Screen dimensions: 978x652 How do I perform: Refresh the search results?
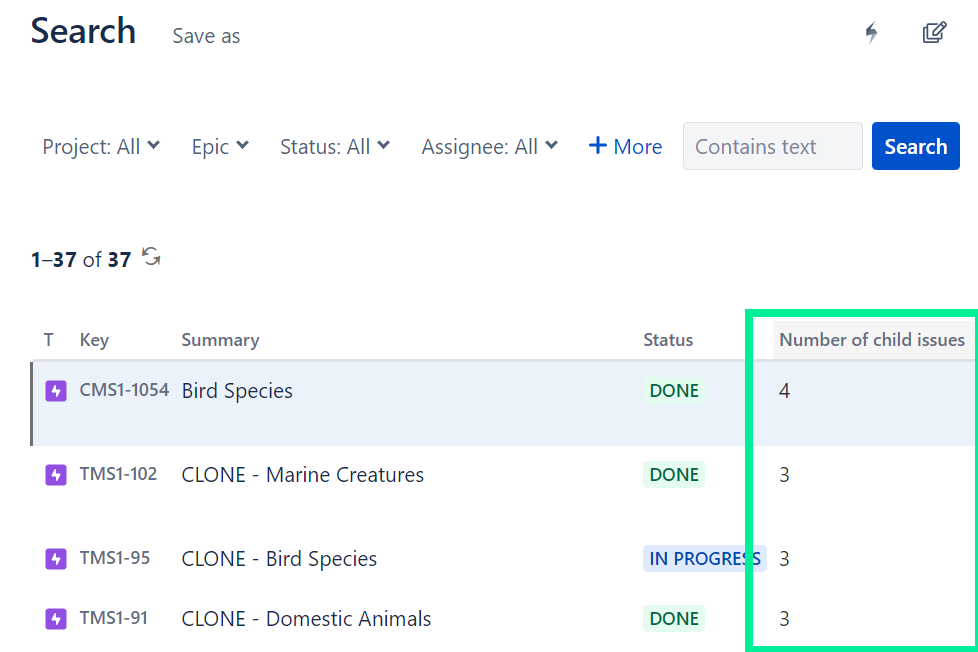point(150,257)
